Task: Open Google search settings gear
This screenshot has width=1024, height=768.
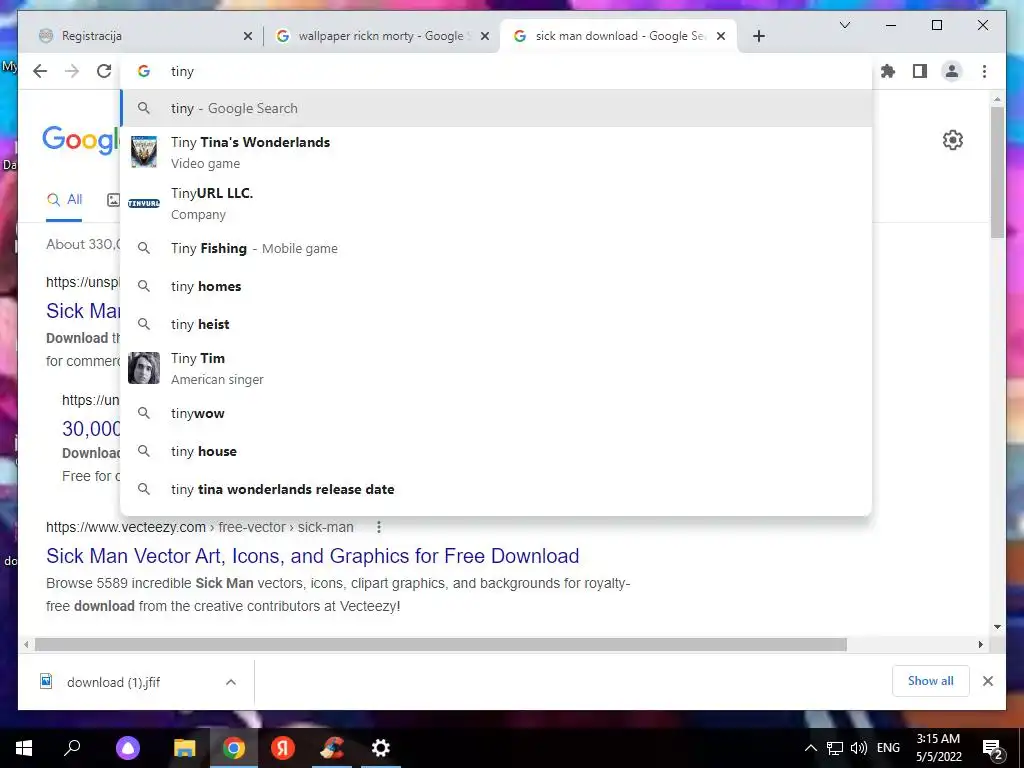Action: [x=953, y=140]
